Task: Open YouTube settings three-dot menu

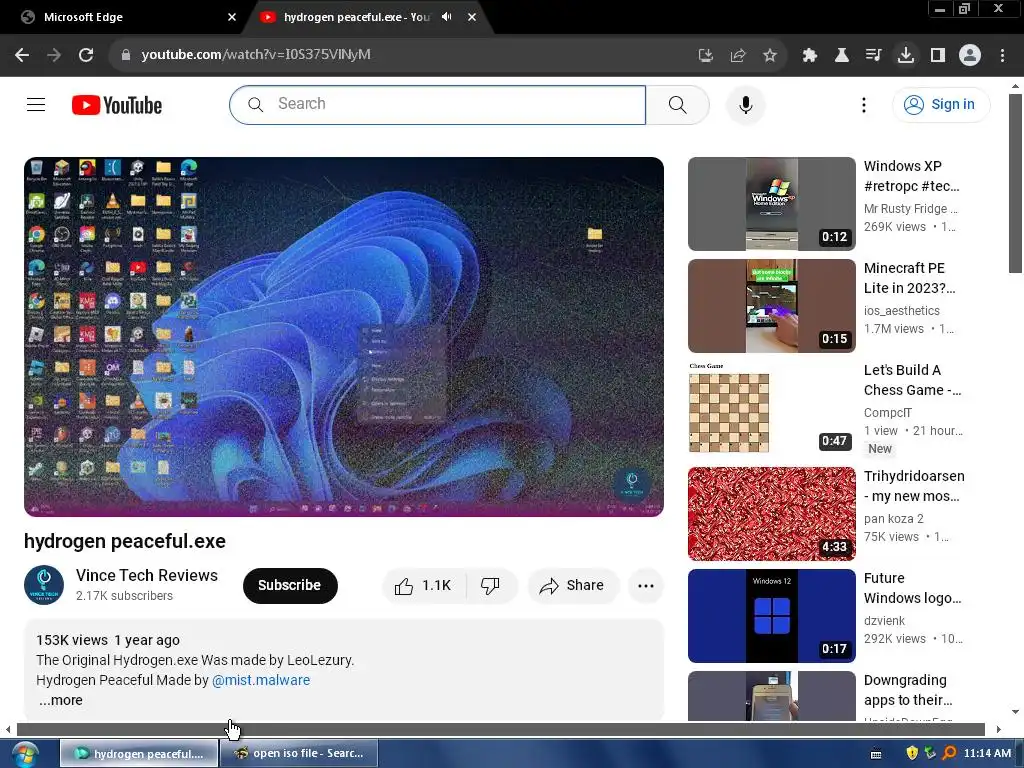Action: coord(863,104)
